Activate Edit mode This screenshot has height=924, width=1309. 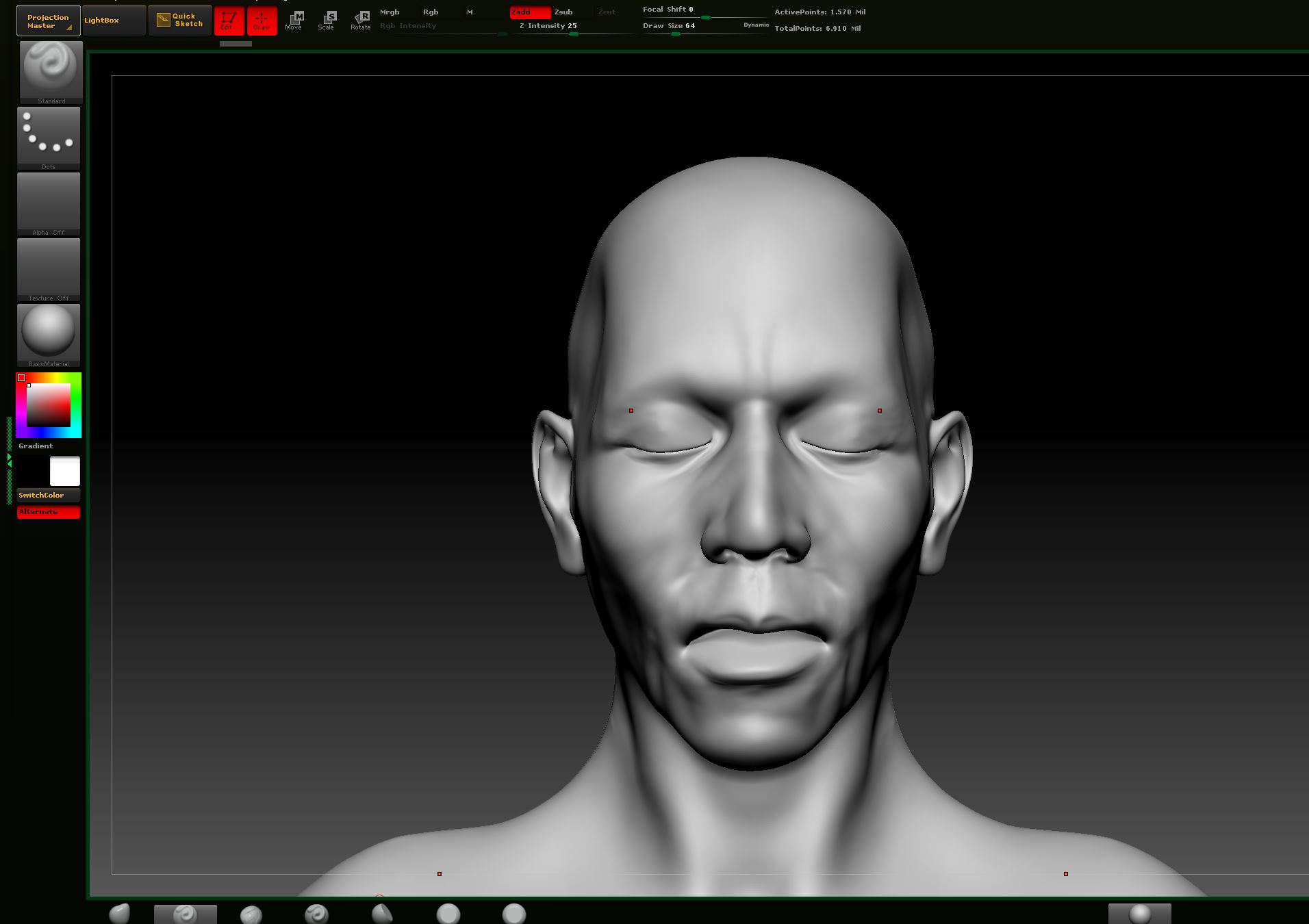(x=229, y=20)
